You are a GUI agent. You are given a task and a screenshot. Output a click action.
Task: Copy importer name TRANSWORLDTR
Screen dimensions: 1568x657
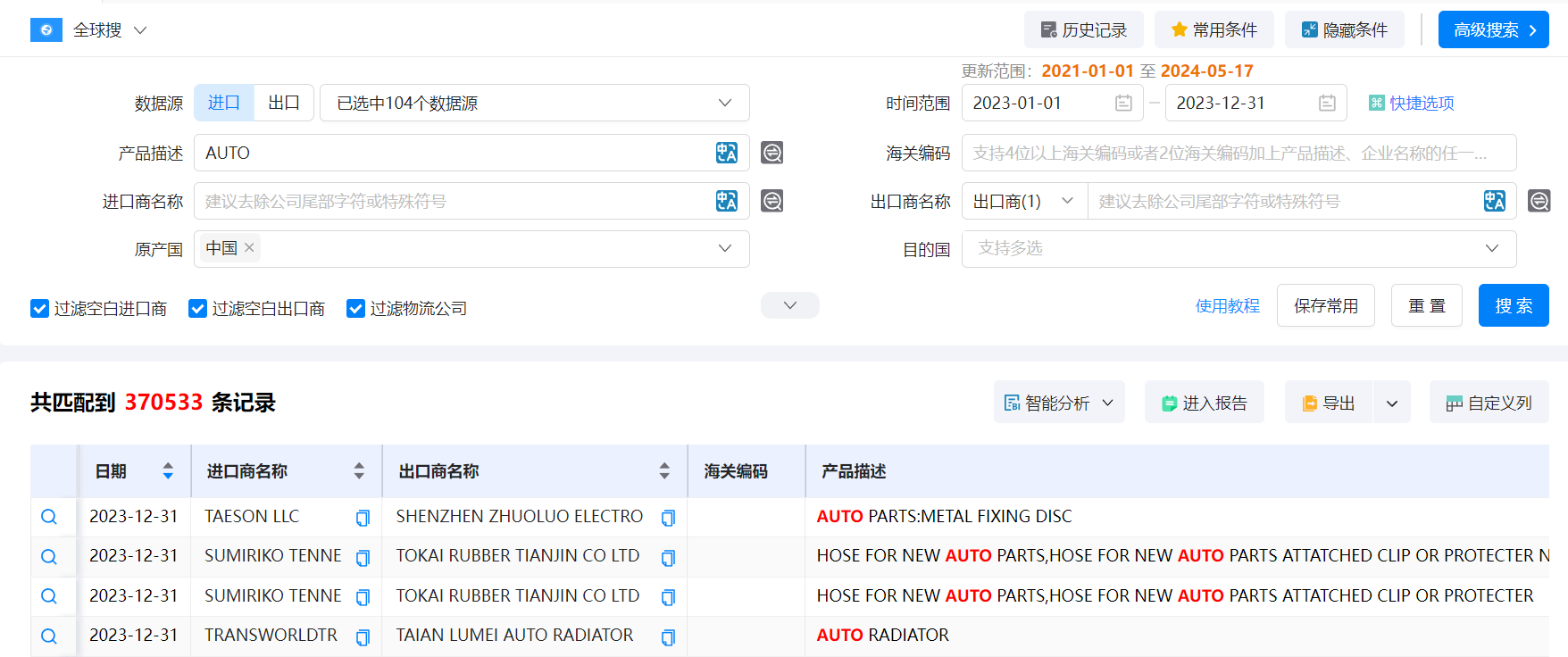(363, 637)
